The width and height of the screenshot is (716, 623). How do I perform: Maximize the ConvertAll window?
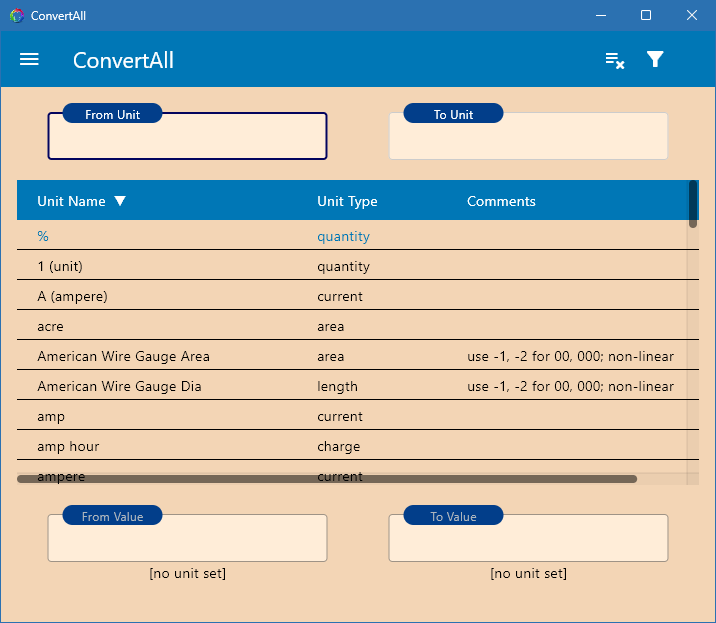(x=646, y=15)
